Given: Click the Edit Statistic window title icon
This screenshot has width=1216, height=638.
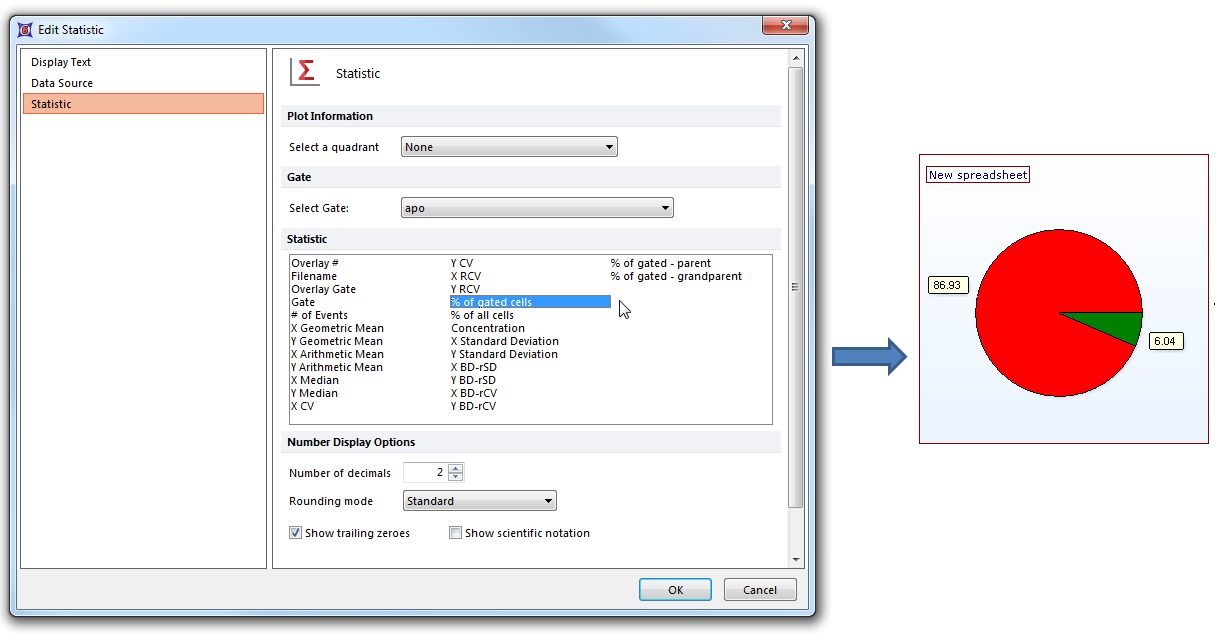Looking at the screenshot, I should [x=27, y=30].
